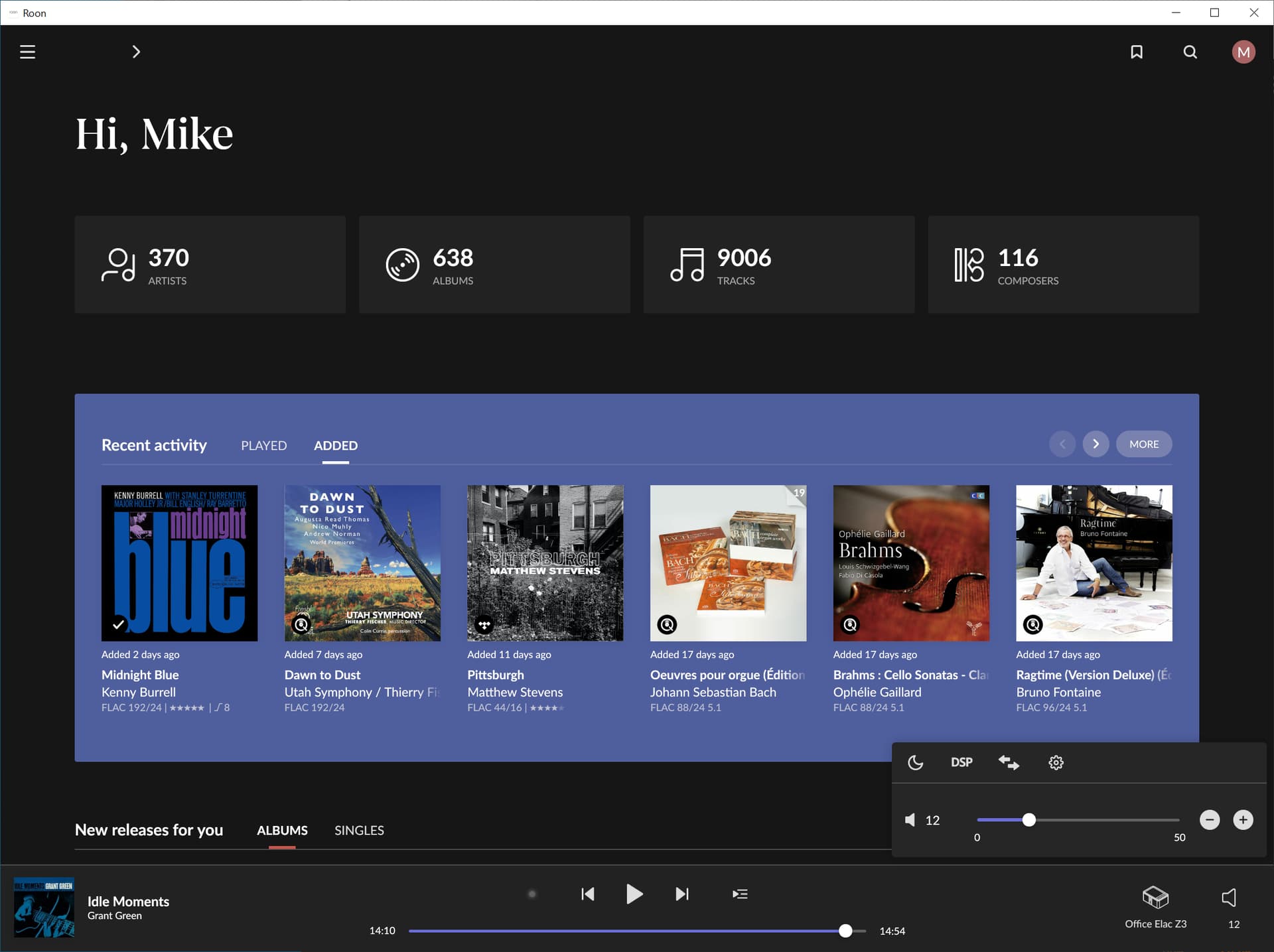Viewport: 1274px width, 952px height.
Task: Decrease volume with the minus button
Action: coord(1210,820)
